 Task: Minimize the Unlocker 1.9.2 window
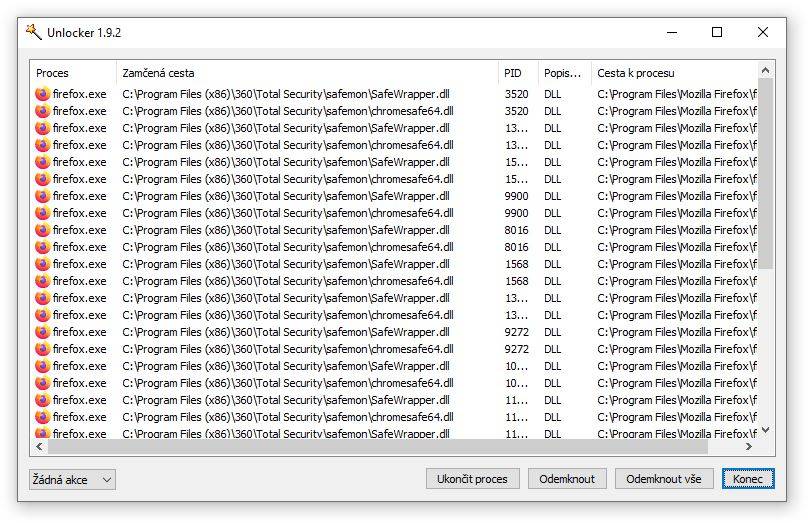672,32
